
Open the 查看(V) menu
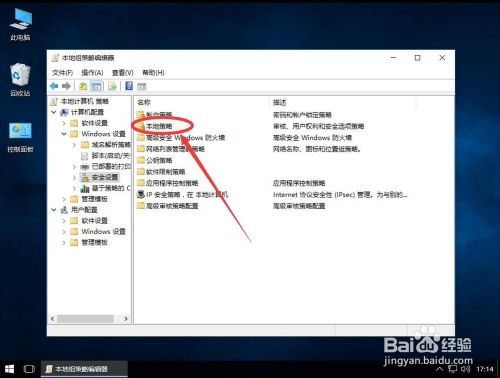pos(123,72)
